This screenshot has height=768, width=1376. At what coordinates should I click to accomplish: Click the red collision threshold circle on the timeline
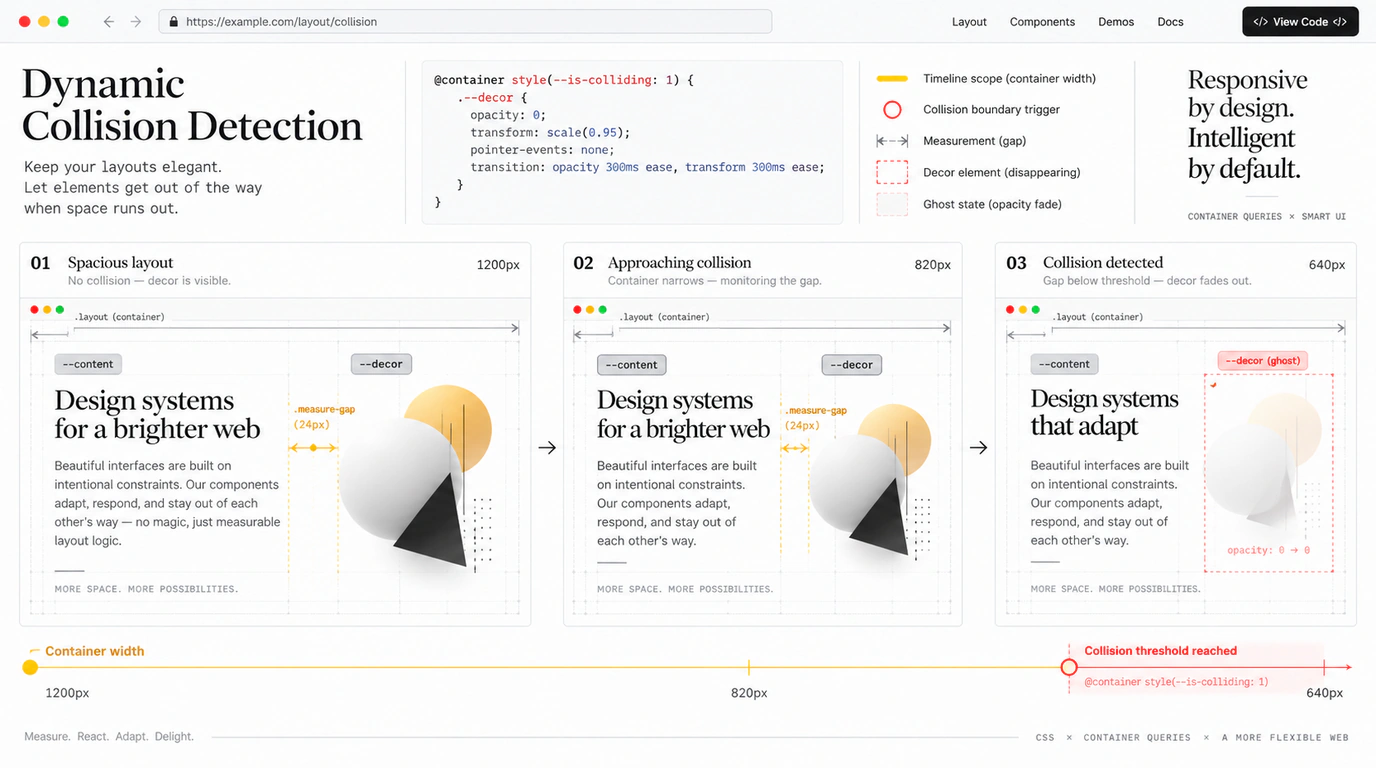(1069, 667)
